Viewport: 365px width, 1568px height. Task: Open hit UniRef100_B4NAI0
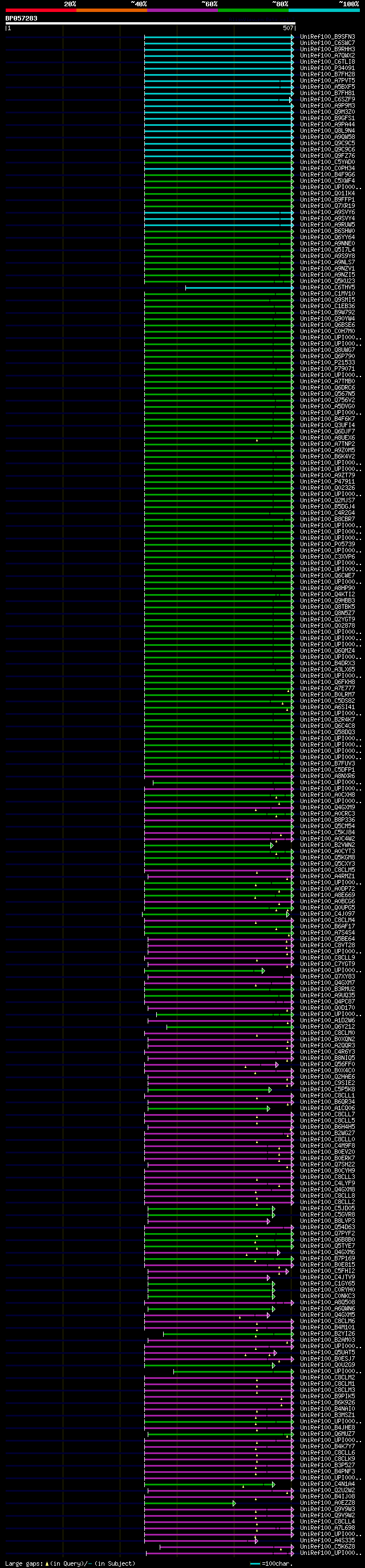[x=327, y=1409]
